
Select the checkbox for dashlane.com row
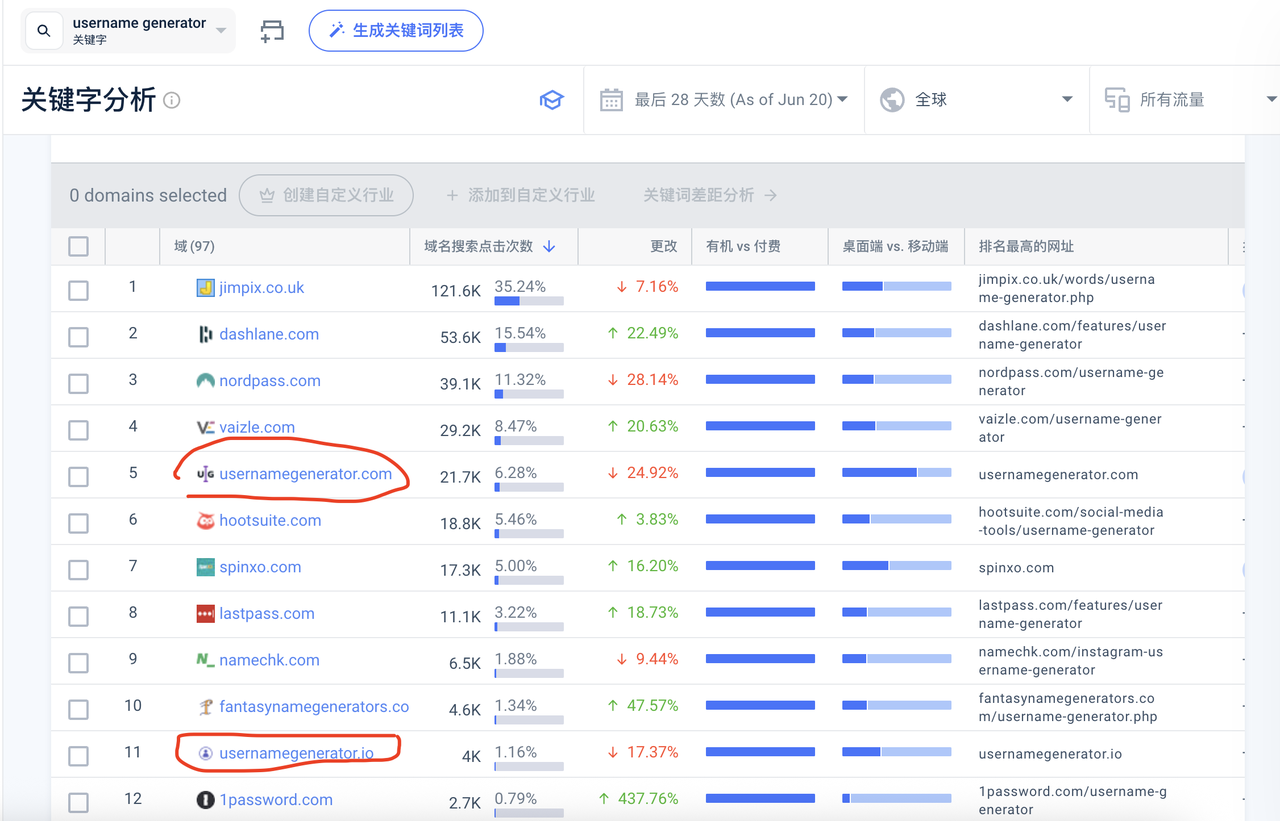(x=78, y=337)
